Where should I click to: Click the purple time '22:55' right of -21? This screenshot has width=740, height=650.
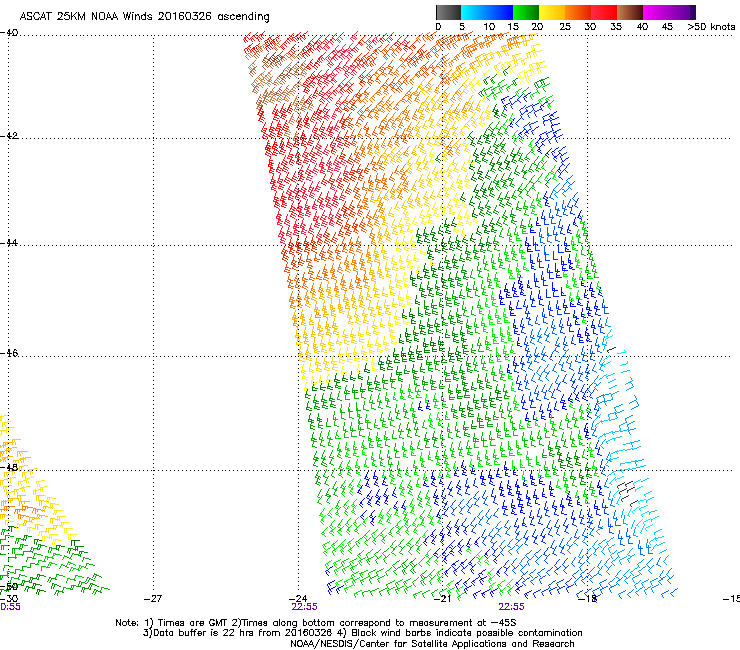point(512,607)
